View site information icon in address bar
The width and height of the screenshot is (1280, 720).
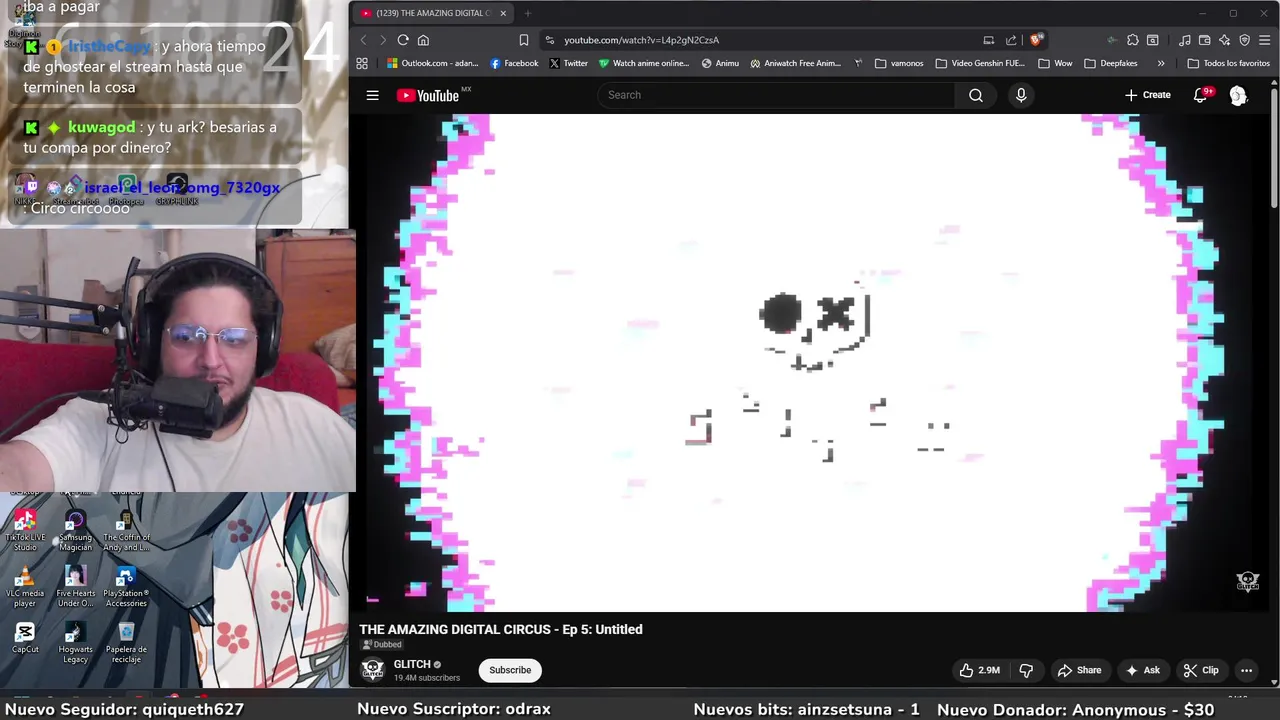point(549,40)
